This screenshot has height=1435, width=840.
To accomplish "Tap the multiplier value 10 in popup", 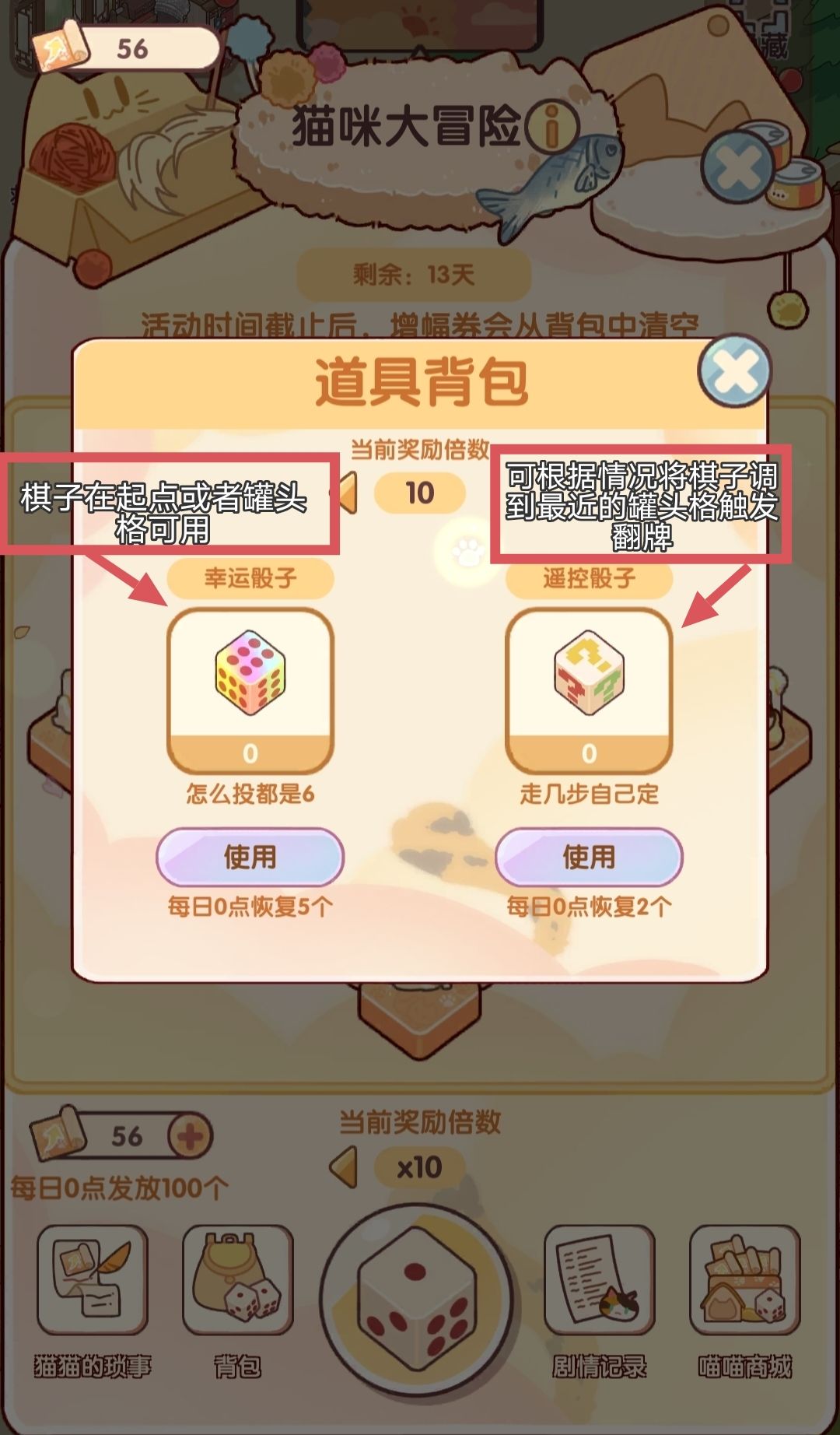I will [420, 493].
